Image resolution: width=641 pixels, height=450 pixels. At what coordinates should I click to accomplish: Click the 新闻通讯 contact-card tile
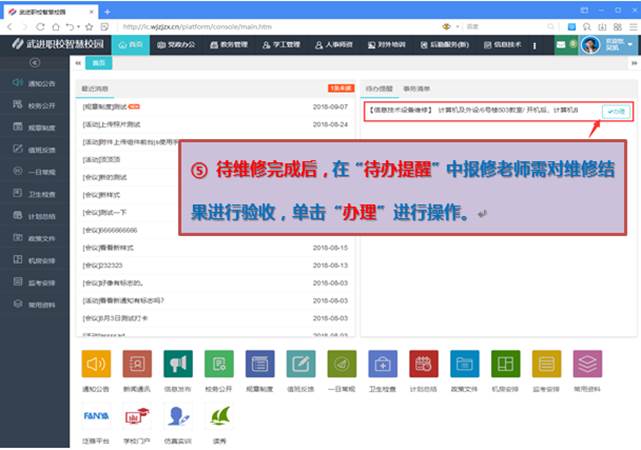tap(137, 363)
